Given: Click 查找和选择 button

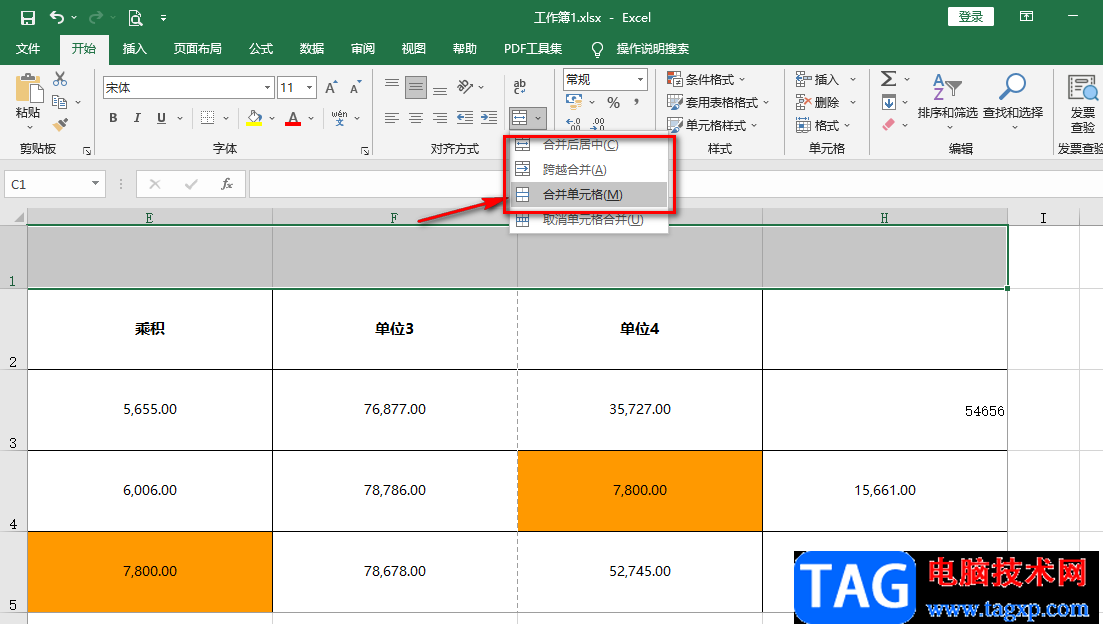Looking at the screenshot, I should [x=1013, y=102].
